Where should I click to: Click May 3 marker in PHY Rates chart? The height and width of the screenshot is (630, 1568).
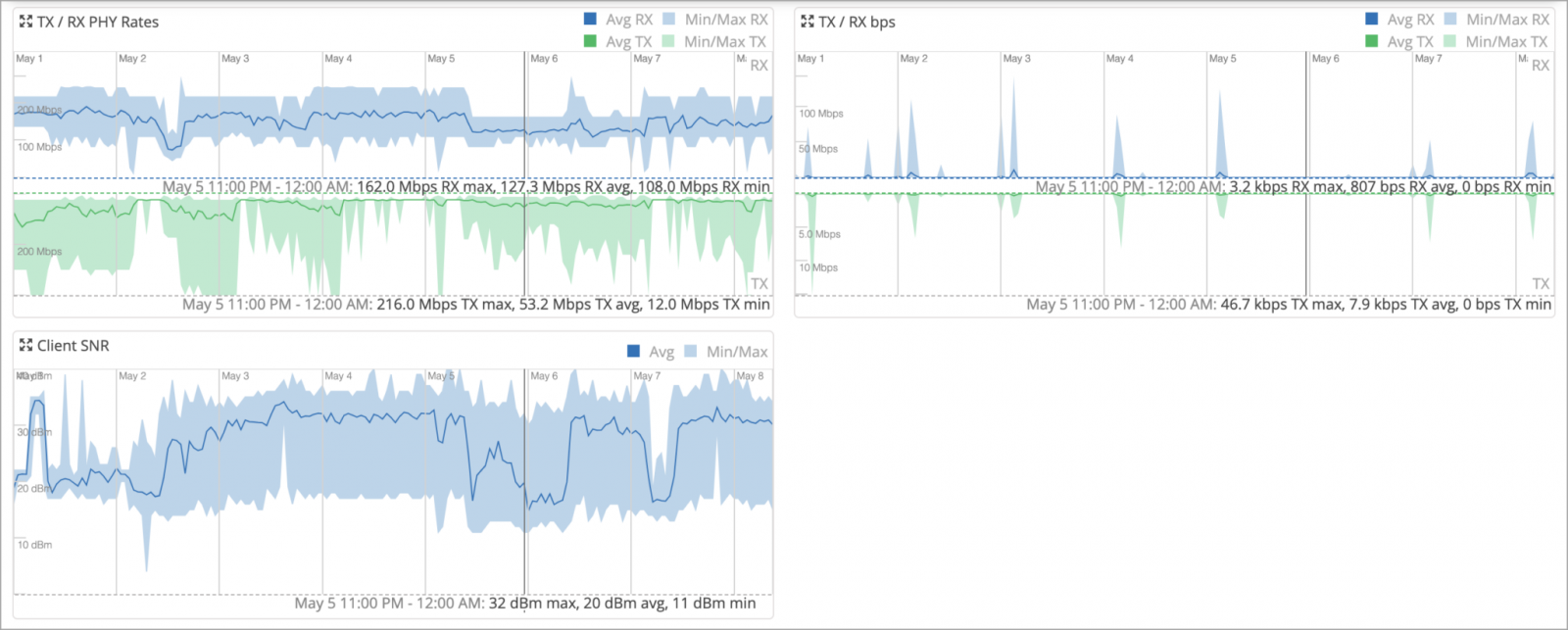point(235,59)
